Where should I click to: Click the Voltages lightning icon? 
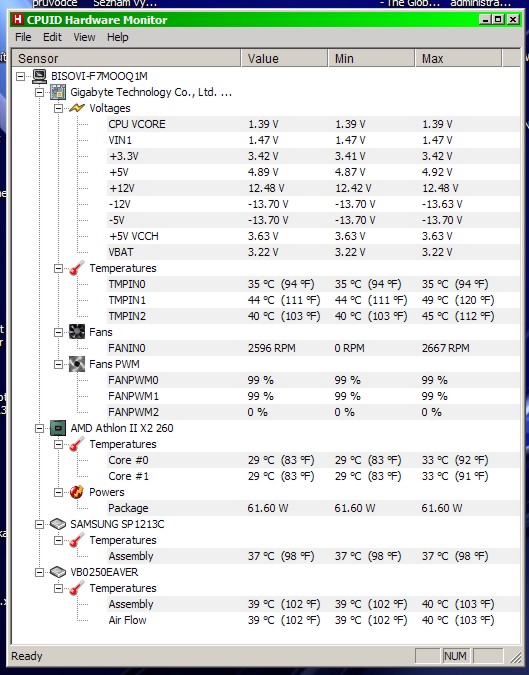[x=77, y=108]
